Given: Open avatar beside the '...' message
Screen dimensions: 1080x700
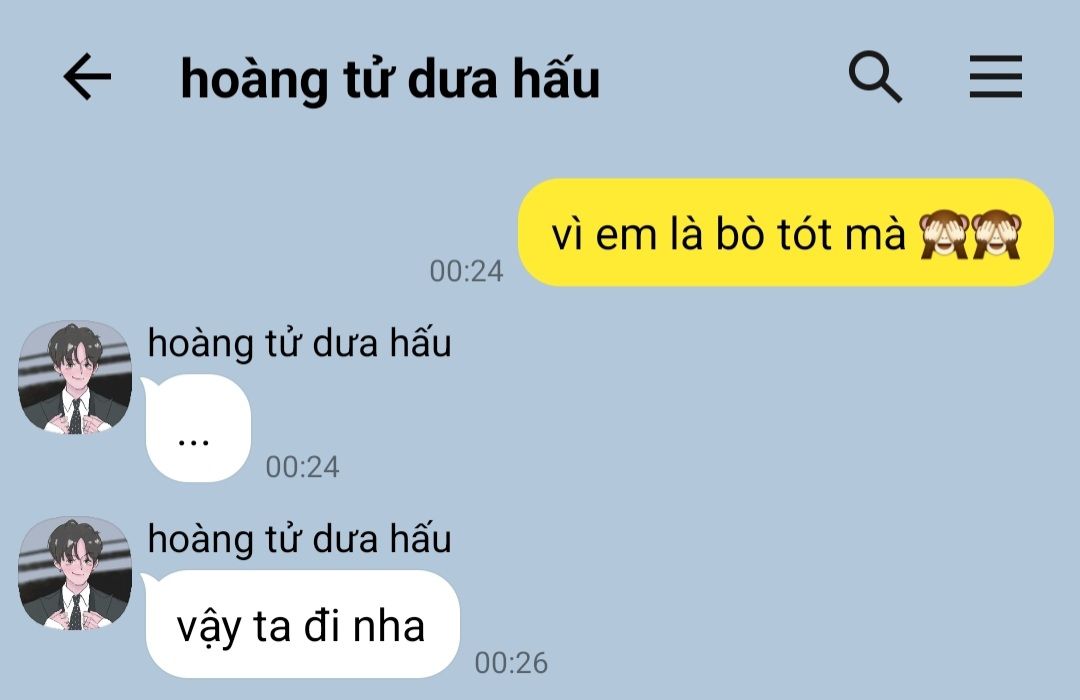Looking at the screenshot, I should 75,377.
